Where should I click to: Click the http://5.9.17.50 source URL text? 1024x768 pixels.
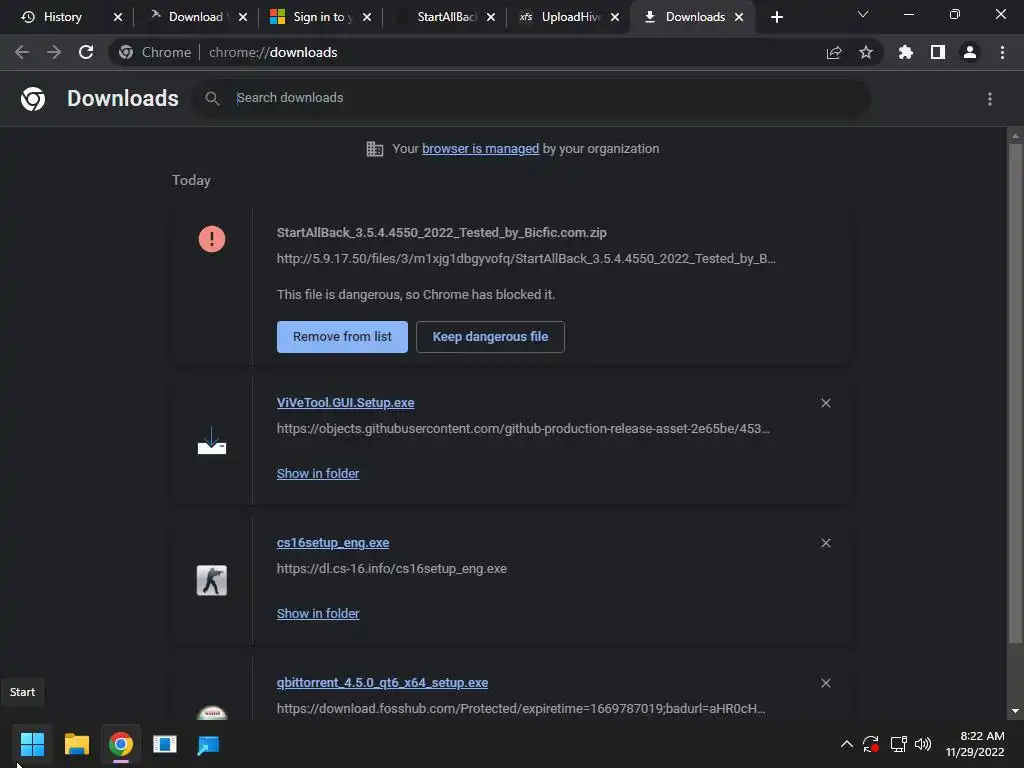click(526, 259)
